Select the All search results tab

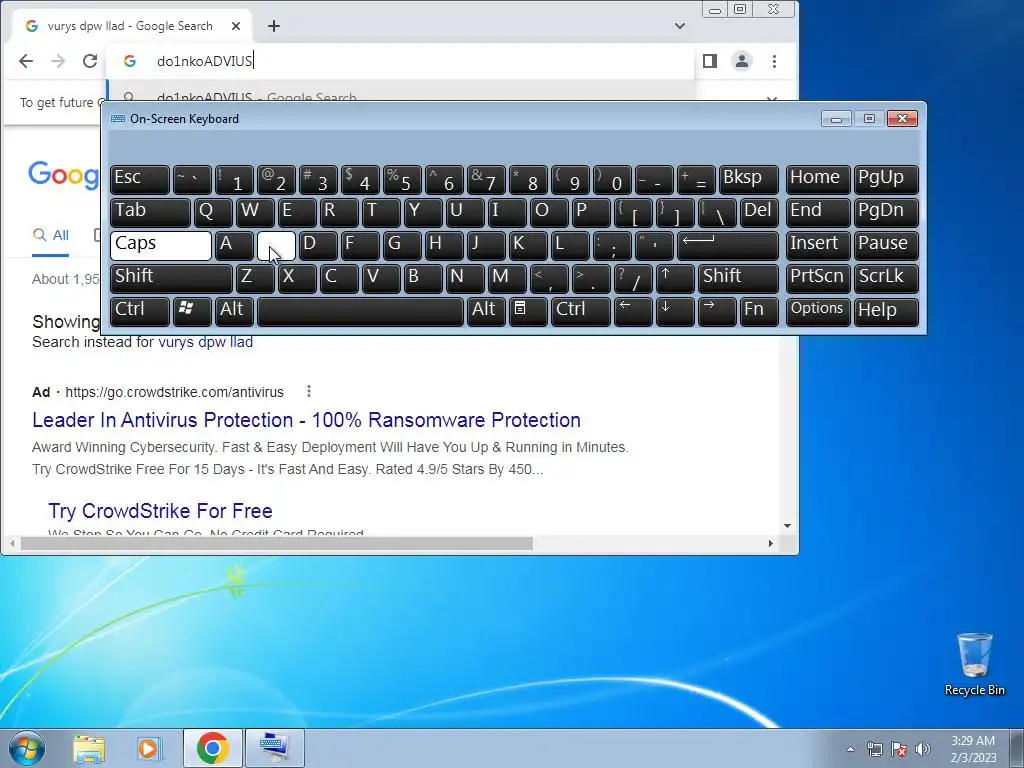coord(51,235)
